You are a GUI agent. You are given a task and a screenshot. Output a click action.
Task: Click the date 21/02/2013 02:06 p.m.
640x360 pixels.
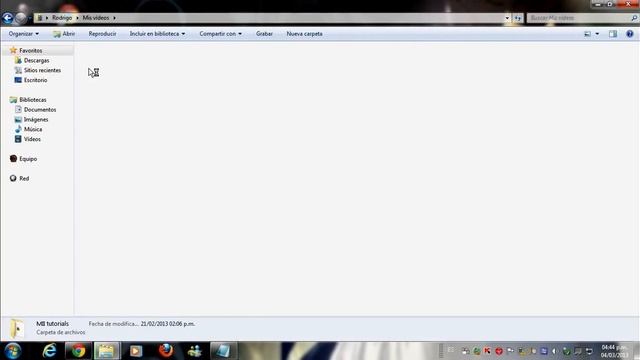pos(168,324)
